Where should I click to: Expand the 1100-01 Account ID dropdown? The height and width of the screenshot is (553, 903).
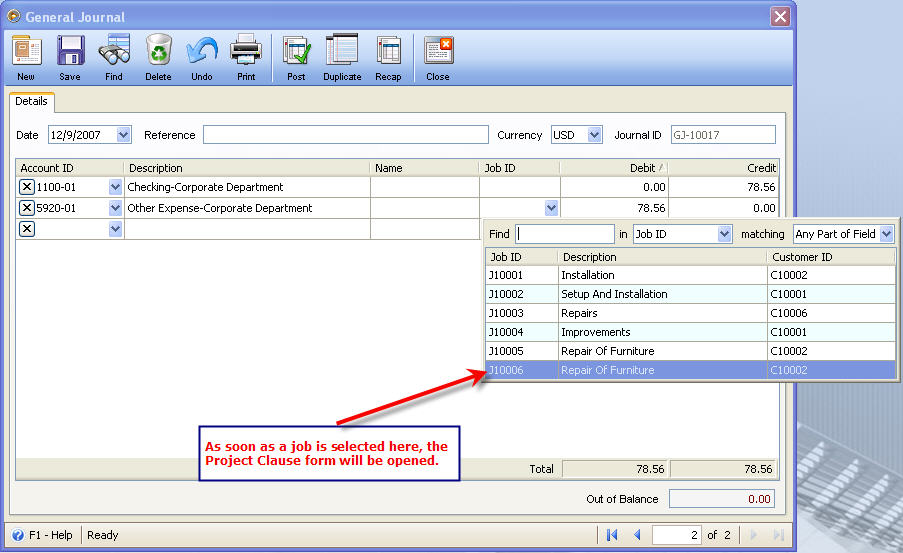(x=115, y=187)
